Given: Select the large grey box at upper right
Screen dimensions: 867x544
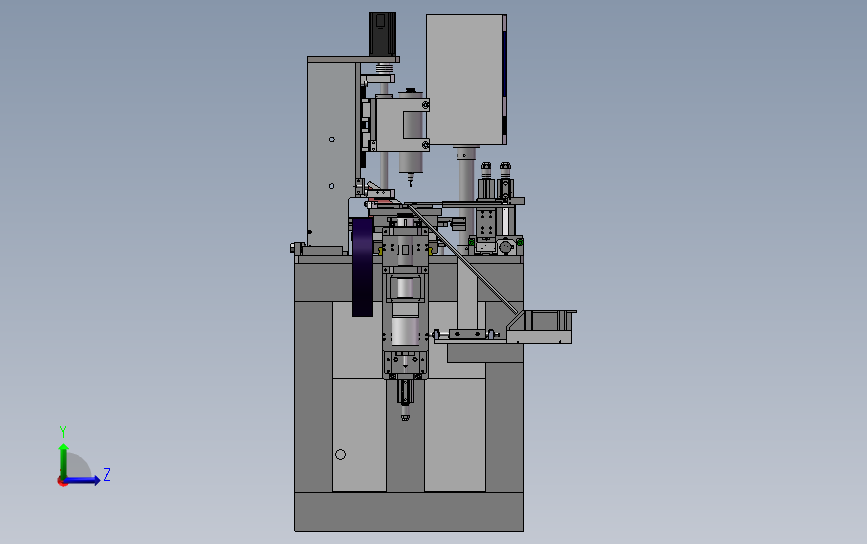Looking at the screenshot, I should click(x=466, y=80).
